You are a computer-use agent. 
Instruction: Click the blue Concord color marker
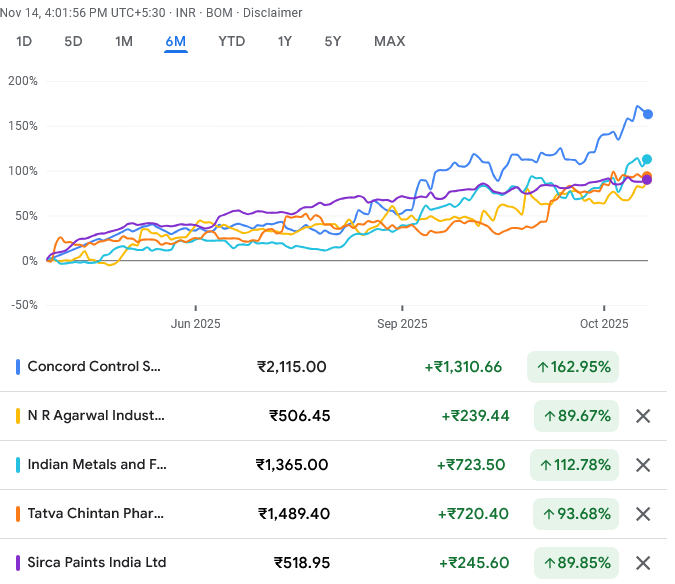(18, 367)
